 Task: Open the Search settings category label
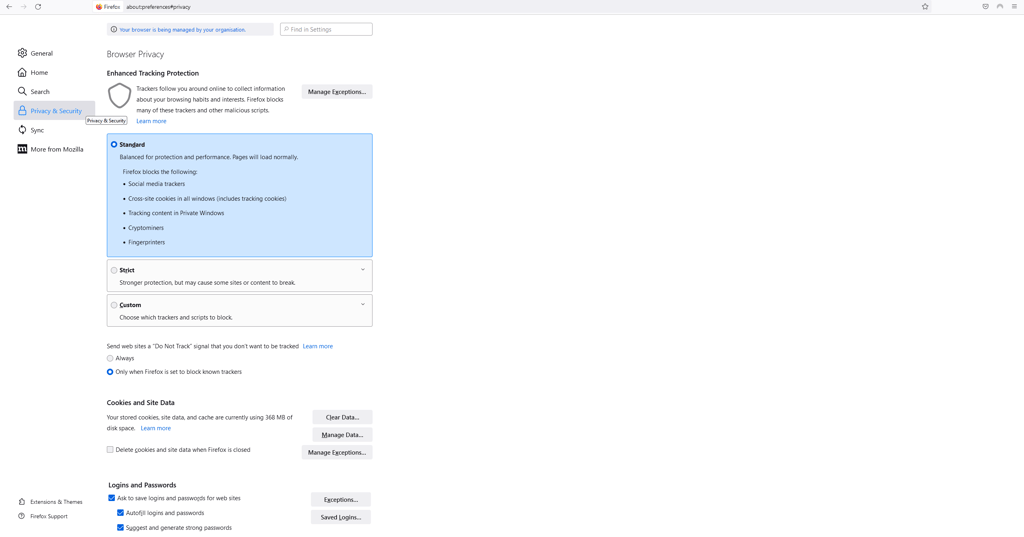(40, 91)
